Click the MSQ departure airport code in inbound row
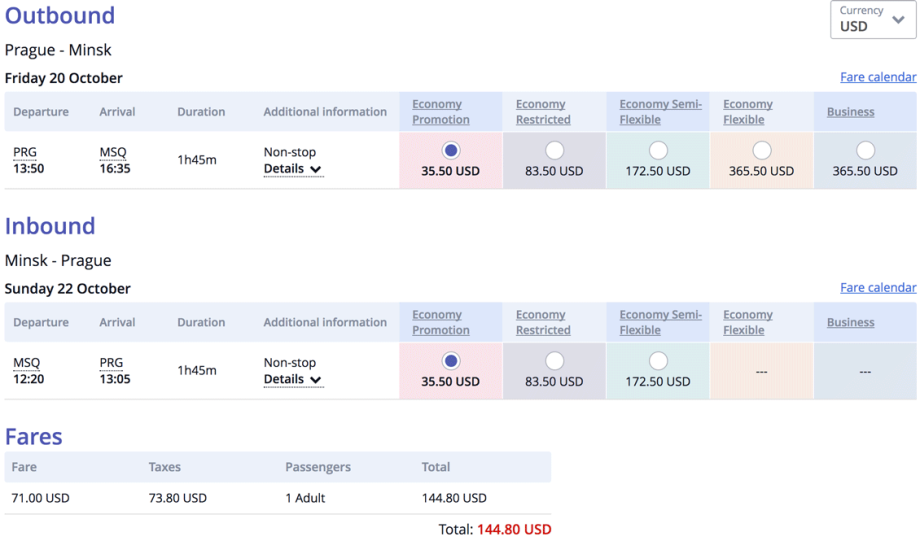 pyautogui.click(x=27, y=363)
